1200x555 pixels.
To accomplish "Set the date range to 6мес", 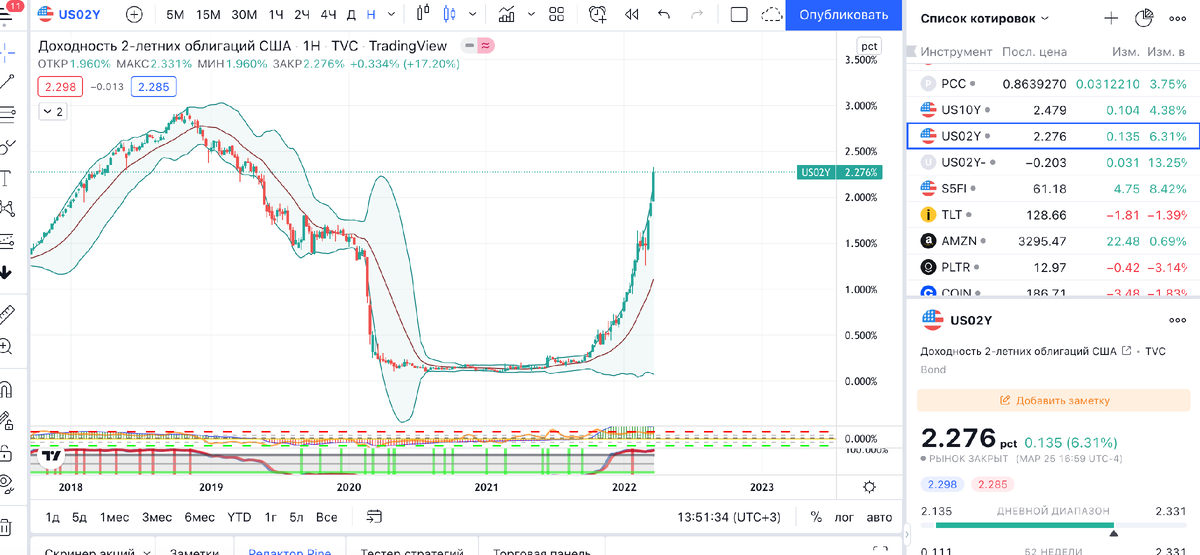I will 200,517.
